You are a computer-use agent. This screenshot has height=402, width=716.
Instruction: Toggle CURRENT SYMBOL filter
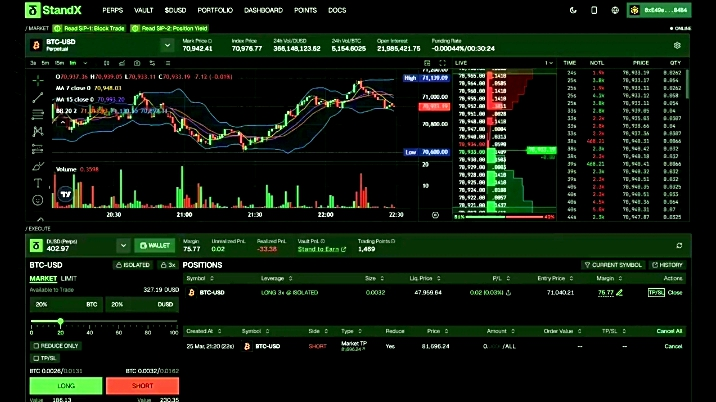tap(613, 265)
